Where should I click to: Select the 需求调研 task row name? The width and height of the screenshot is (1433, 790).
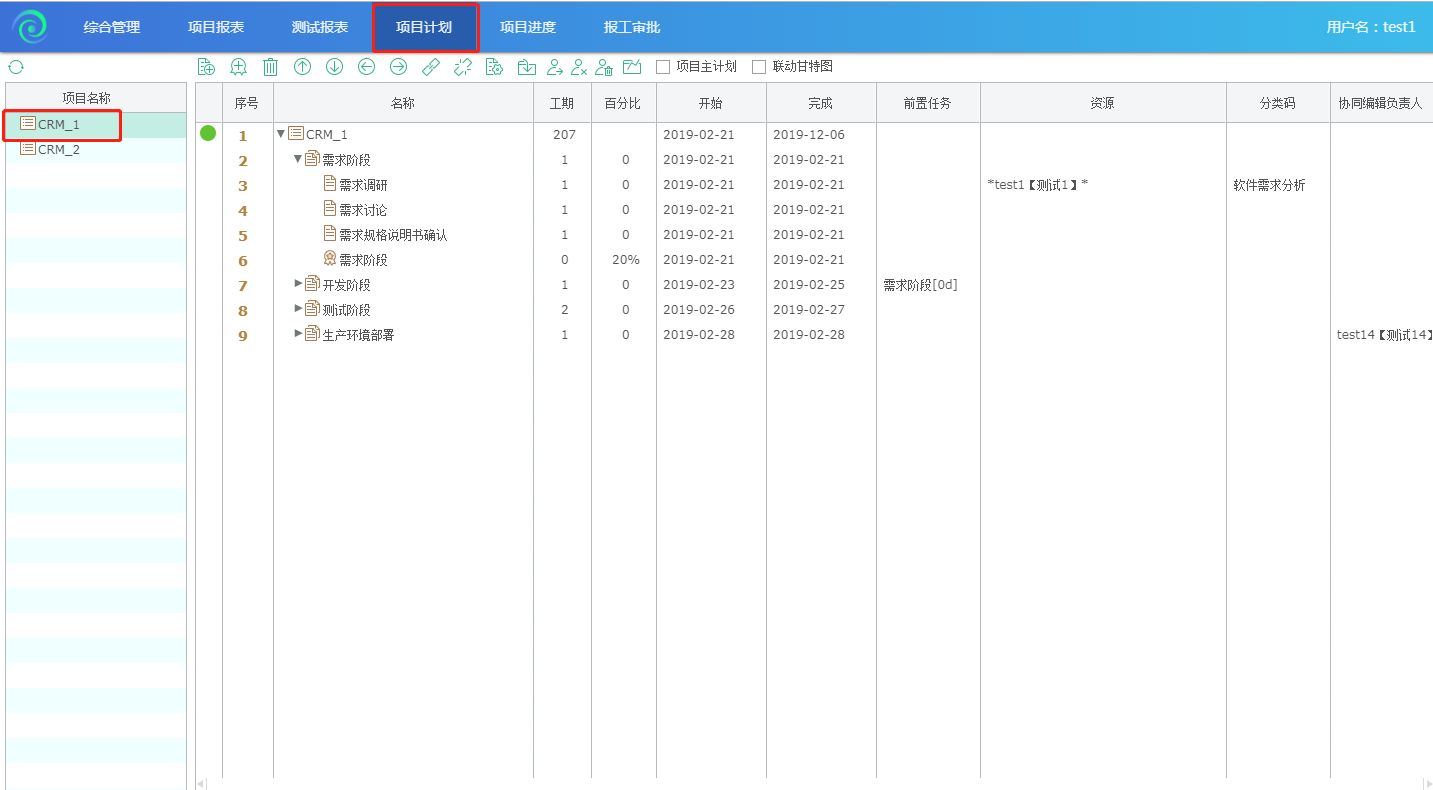363,185
